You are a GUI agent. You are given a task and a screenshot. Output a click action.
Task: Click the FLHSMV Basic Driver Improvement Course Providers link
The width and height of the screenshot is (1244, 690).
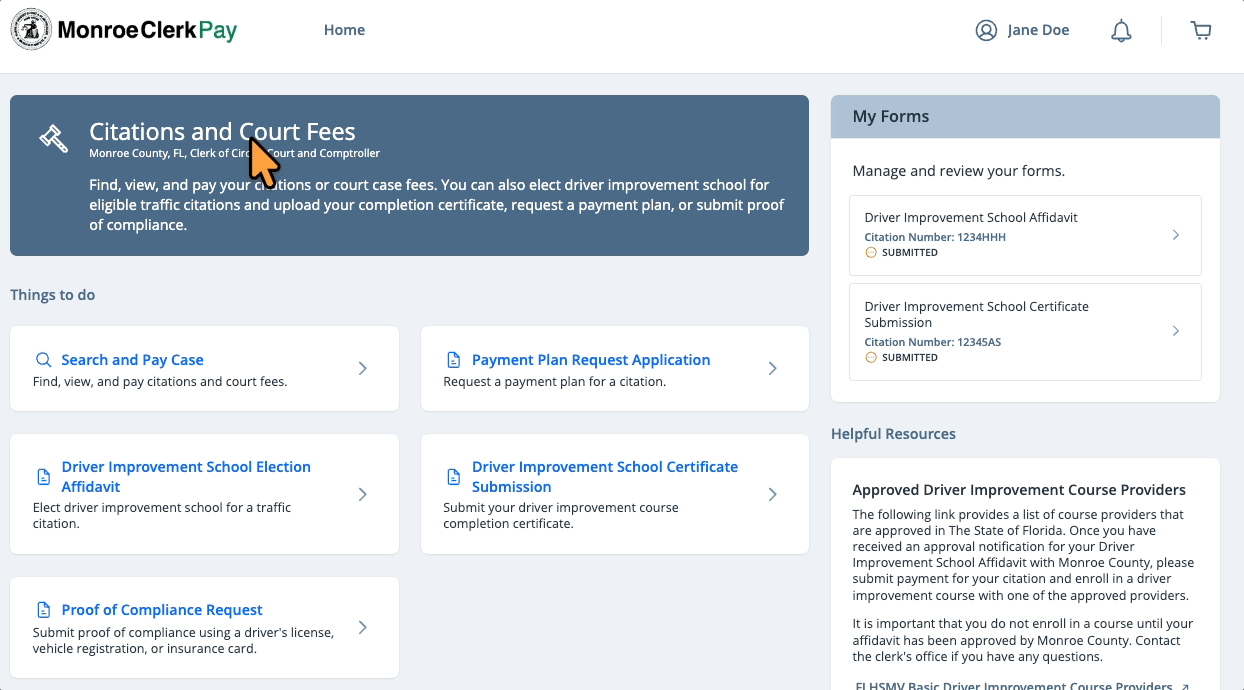[1014, 685]
